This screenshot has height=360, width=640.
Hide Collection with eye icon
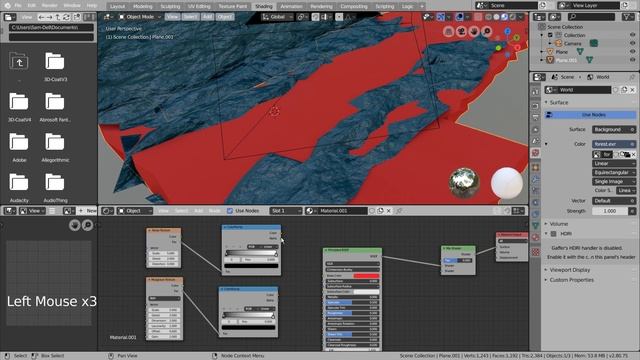tap(632, 35)
